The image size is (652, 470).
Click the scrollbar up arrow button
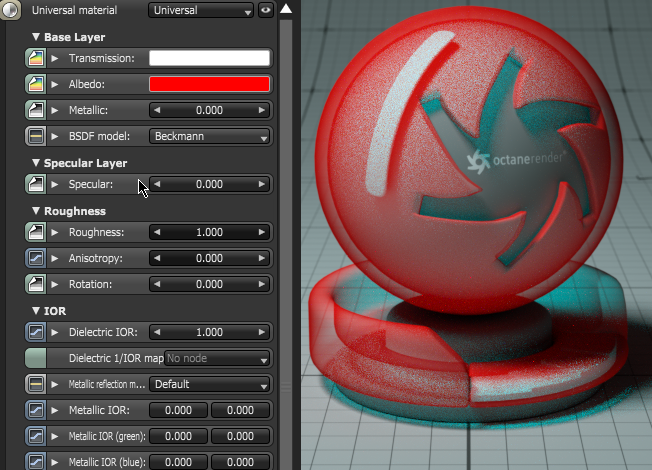(286, 9)
